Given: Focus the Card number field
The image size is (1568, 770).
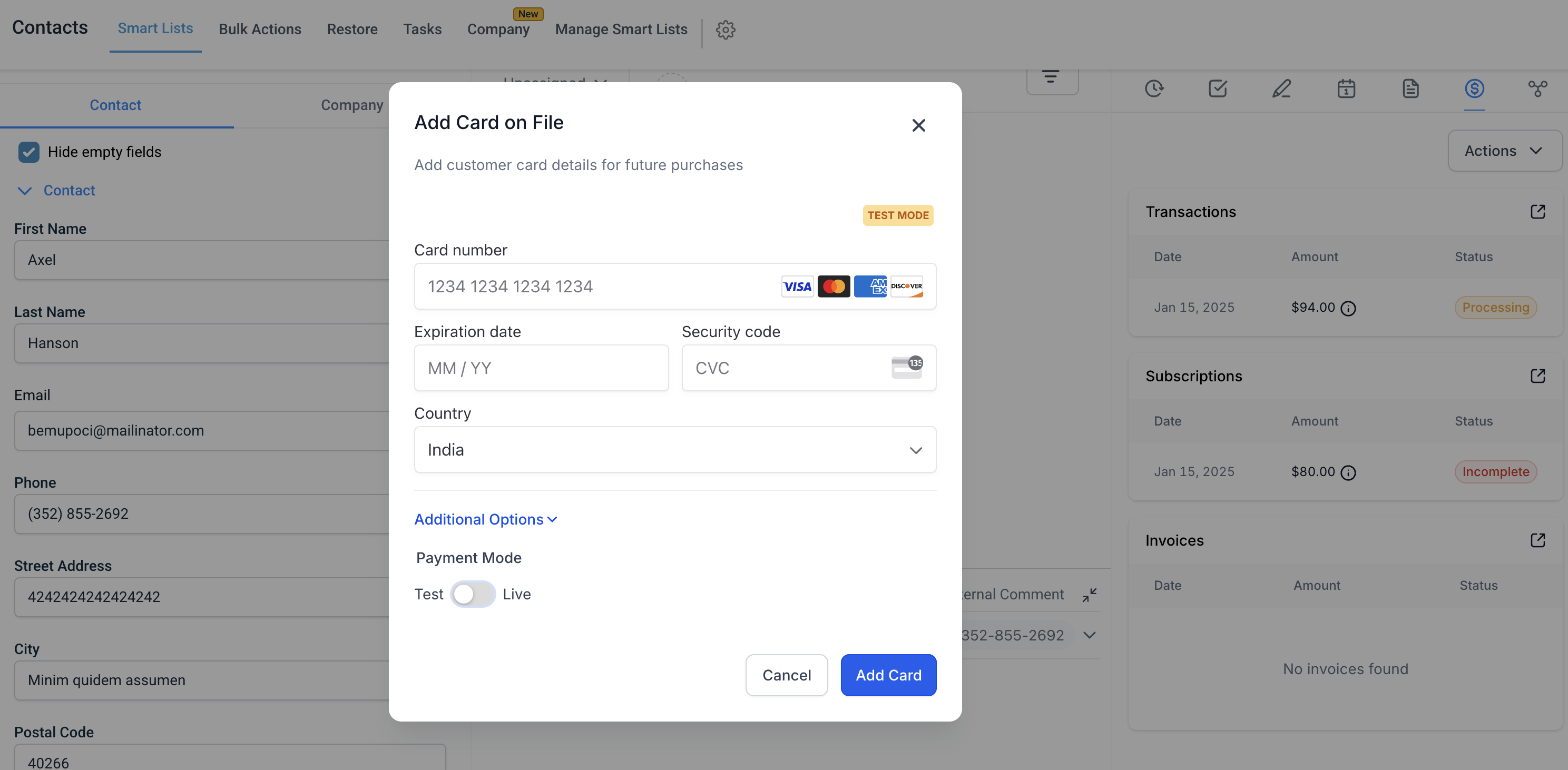Looking at the screenshot, I should [x=596, y=286].
